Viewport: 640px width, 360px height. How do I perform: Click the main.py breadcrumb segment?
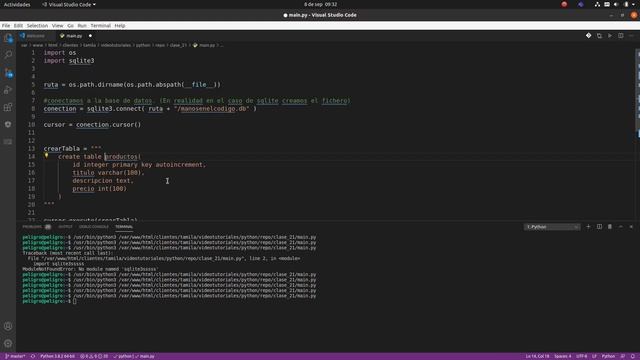pos(207,45)
